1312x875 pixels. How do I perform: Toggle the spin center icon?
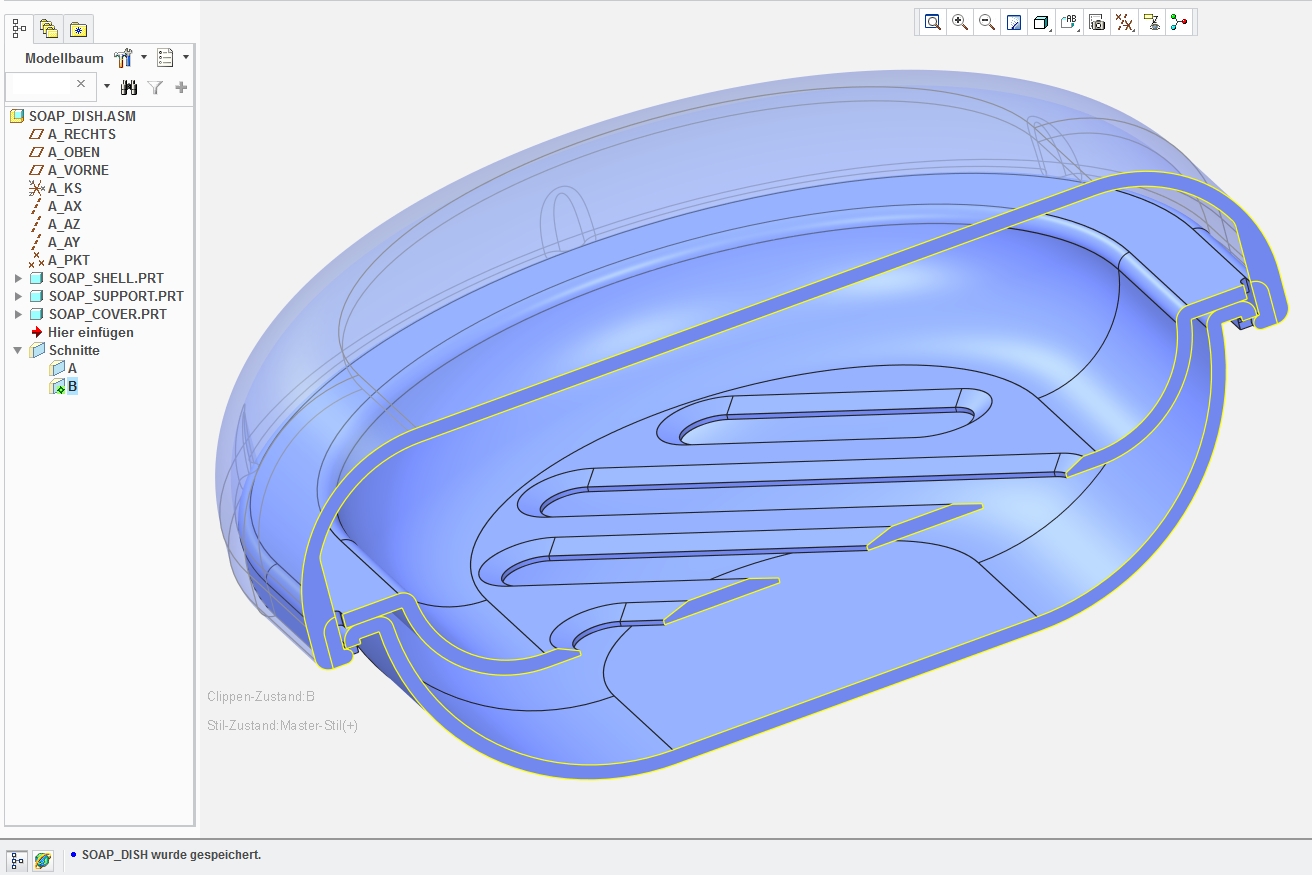point(1179,22)
